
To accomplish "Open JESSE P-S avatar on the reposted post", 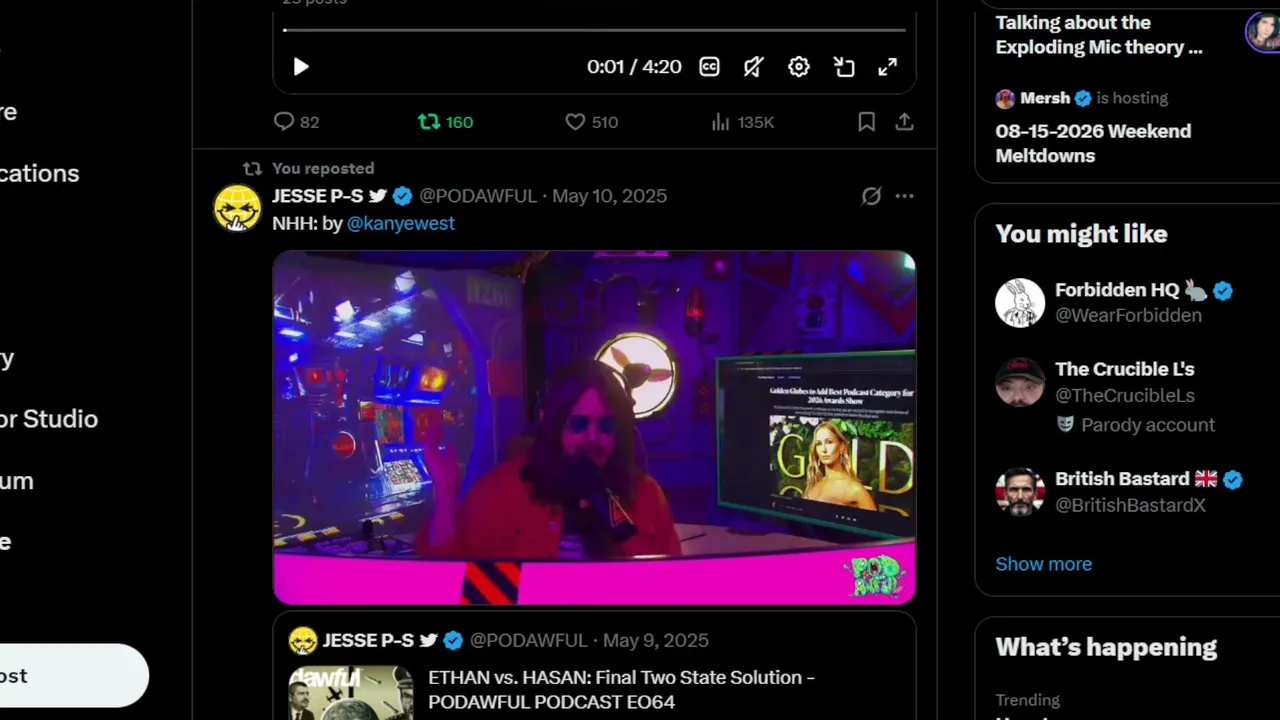I will pyautogui.click(x=237, y=208).
